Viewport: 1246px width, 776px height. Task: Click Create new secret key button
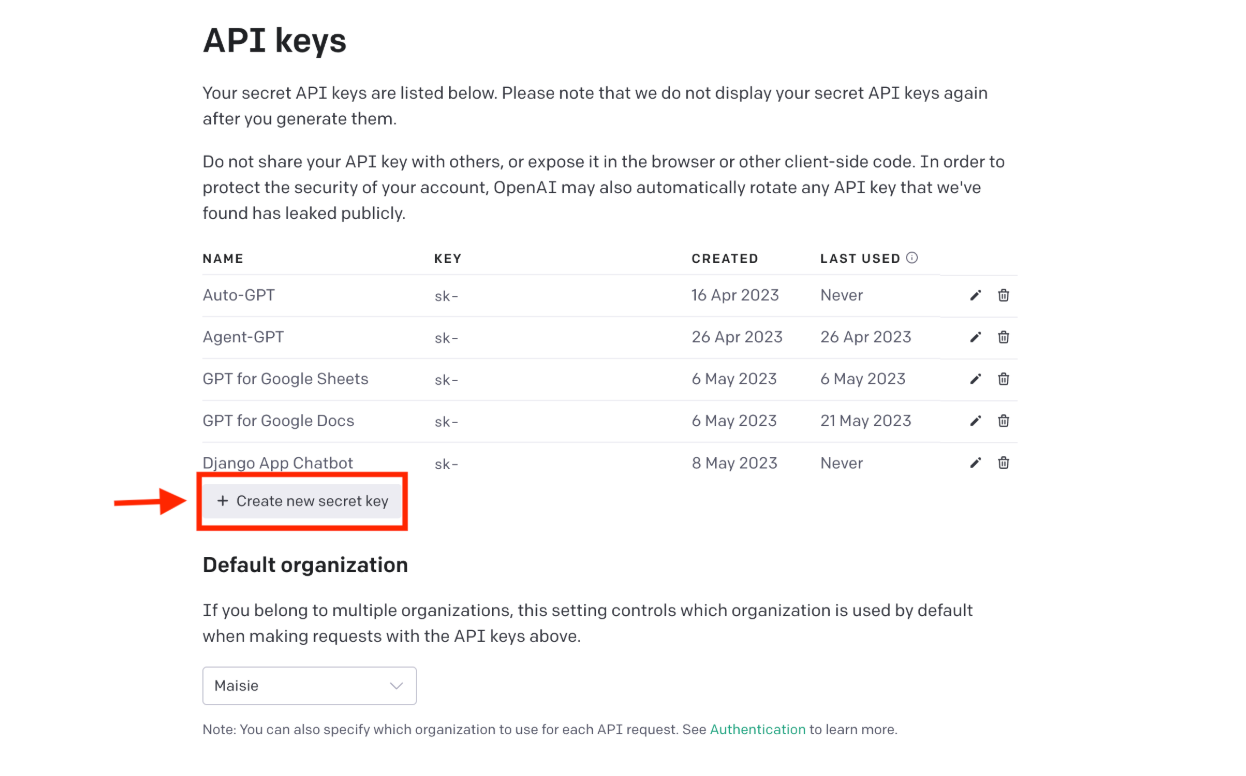(302, 501)
